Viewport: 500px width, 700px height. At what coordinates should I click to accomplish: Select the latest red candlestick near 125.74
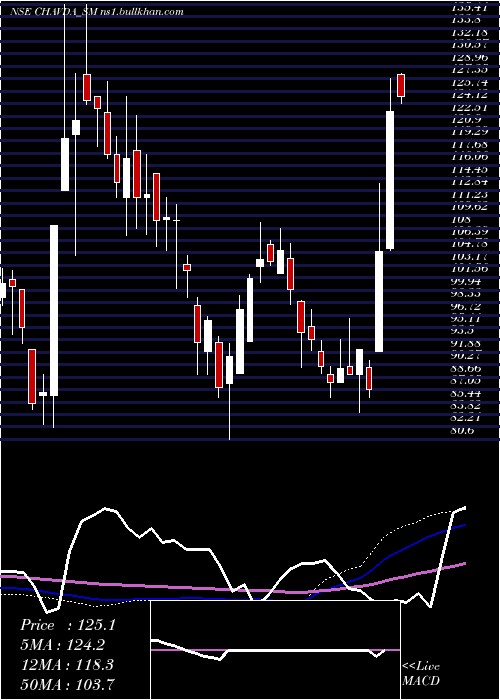[401, 85]
